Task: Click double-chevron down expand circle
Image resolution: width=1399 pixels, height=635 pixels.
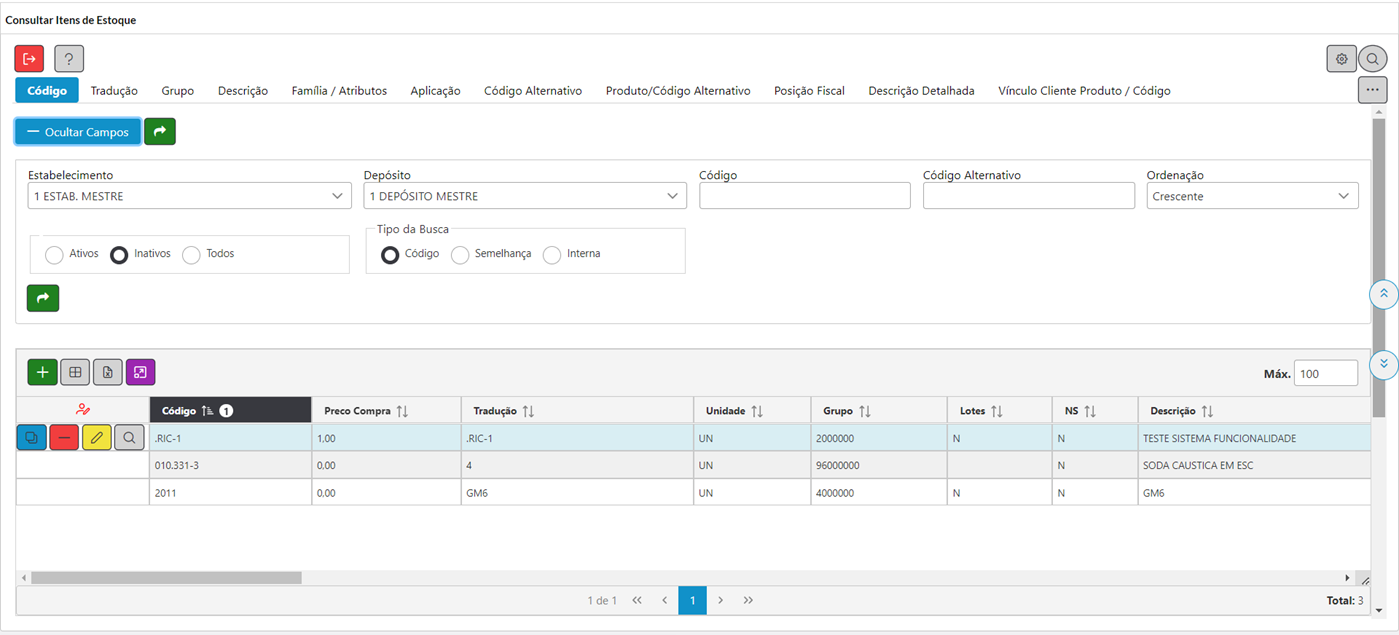Action: coord(1383,363)
